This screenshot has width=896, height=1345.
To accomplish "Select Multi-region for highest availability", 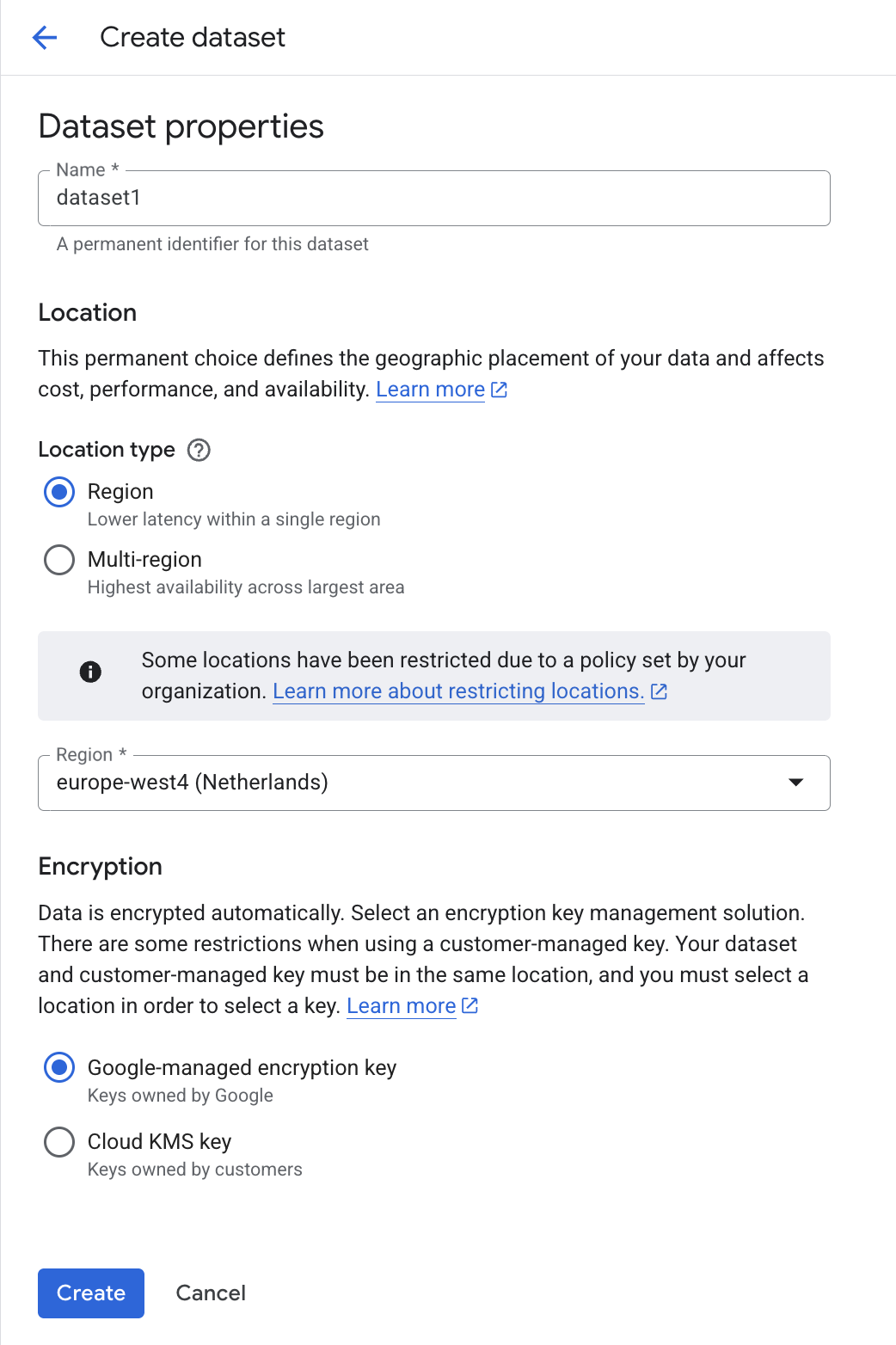I will pyautogui.click(x=58, y=560).
